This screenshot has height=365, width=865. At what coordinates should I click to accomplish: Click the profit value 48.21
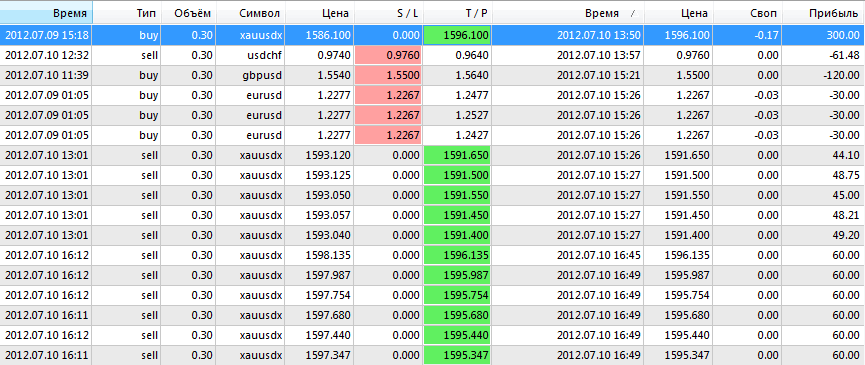point(847,215)
